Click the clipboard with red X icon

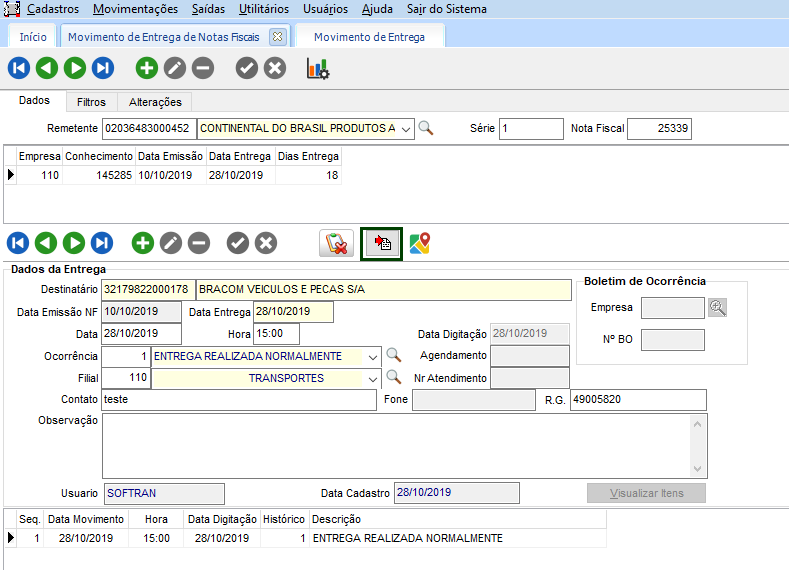click(337, 243)
